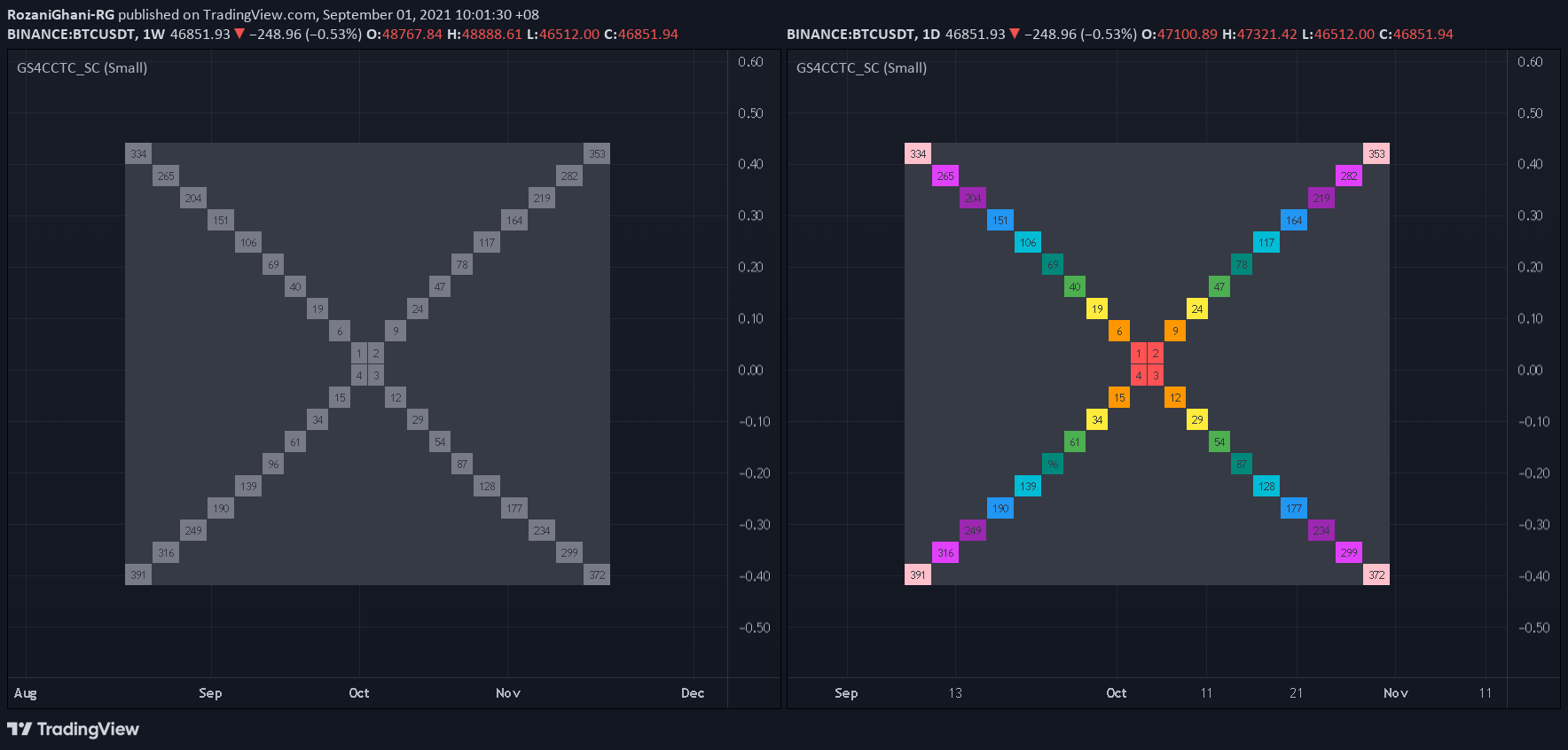Pick the magenta 265 cell in right chart
This screenshot has width=1568, height=750.
tap(945, 176)
